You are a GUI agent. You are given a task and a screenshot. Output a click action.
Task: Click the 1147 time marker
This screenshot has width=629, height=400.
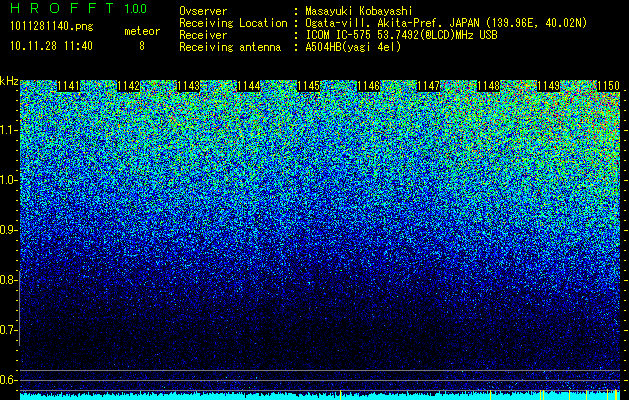pyautogui.click(x=428, y=86)
